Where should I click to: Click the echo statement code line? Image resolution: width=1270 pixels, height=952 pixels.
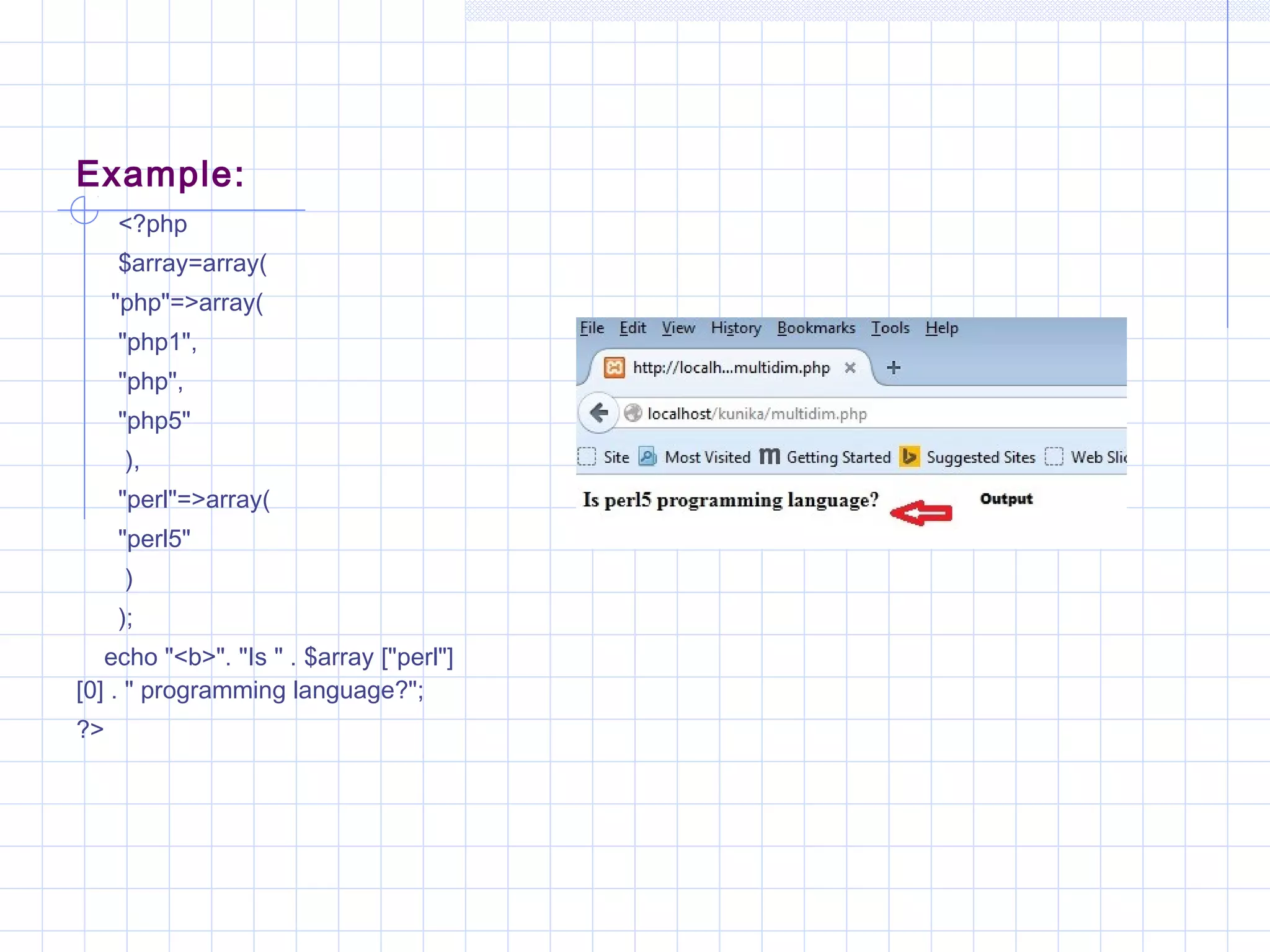click(265, 674)
